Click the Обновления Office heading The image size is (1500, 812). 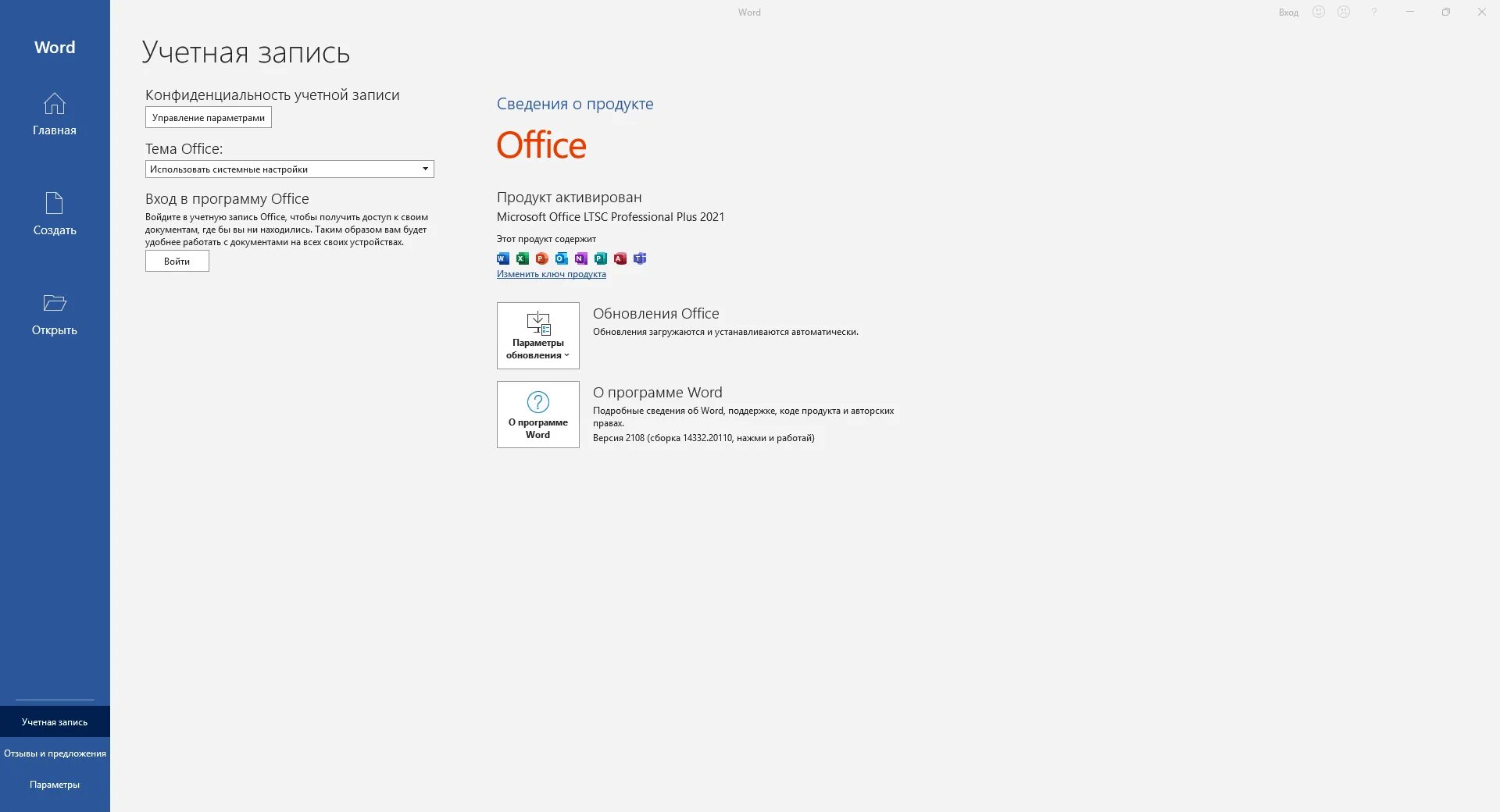[656, 314]
